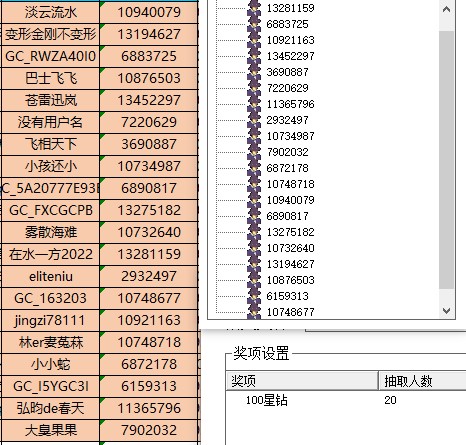Click cell with ID 13275182 in spreadsheet
Screen dimensions: 466x445
click(149, 210)
